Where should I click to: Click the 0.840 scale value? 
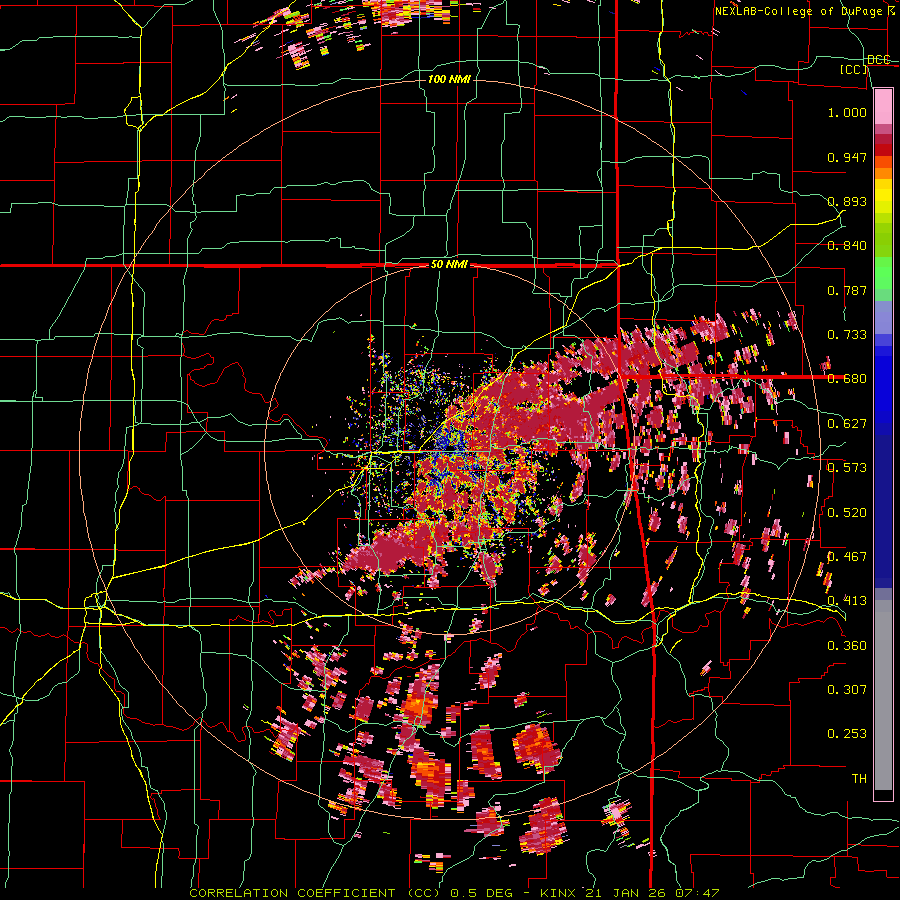click(x=847, y=246)
